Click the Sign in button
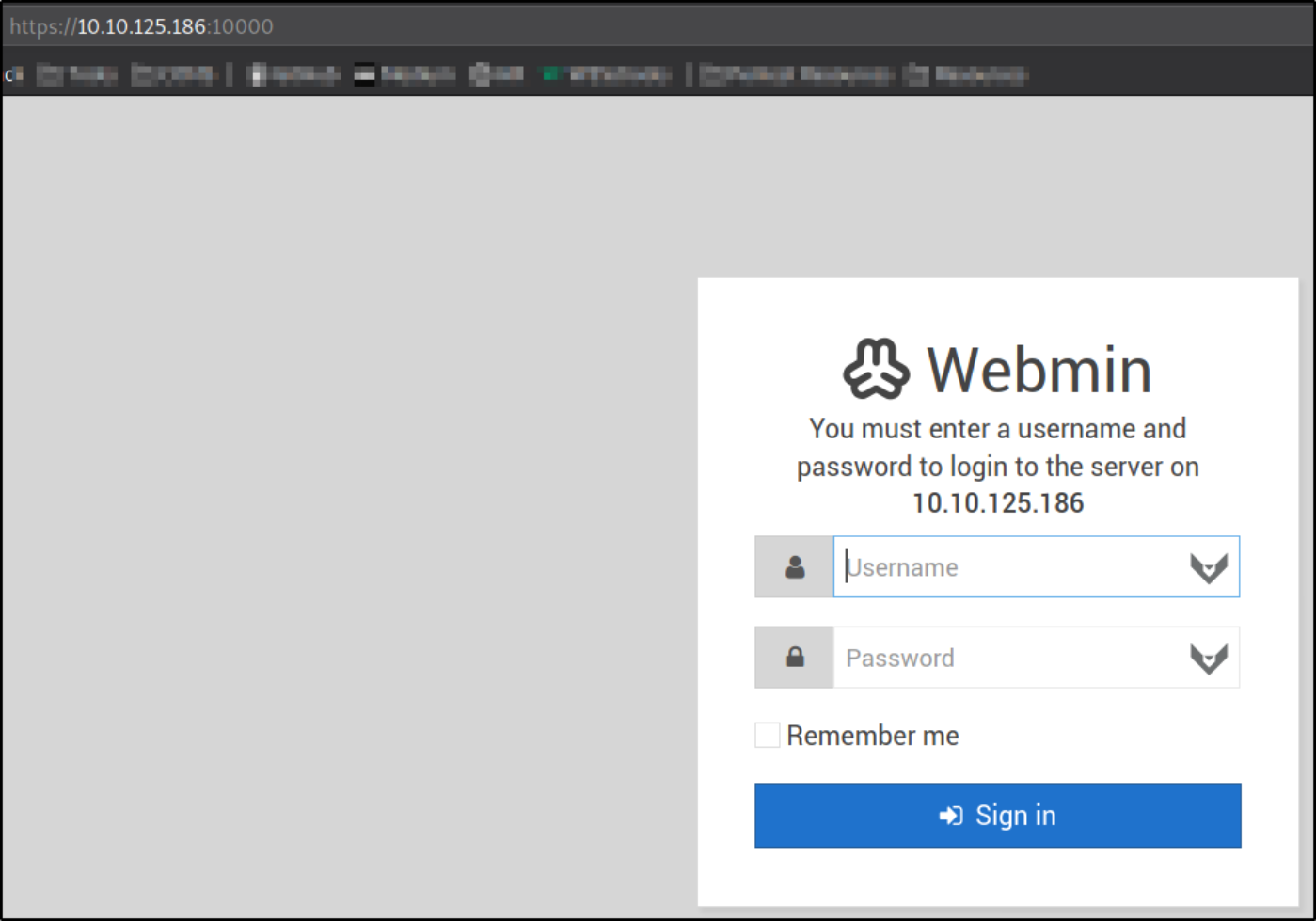 point(997,815)
